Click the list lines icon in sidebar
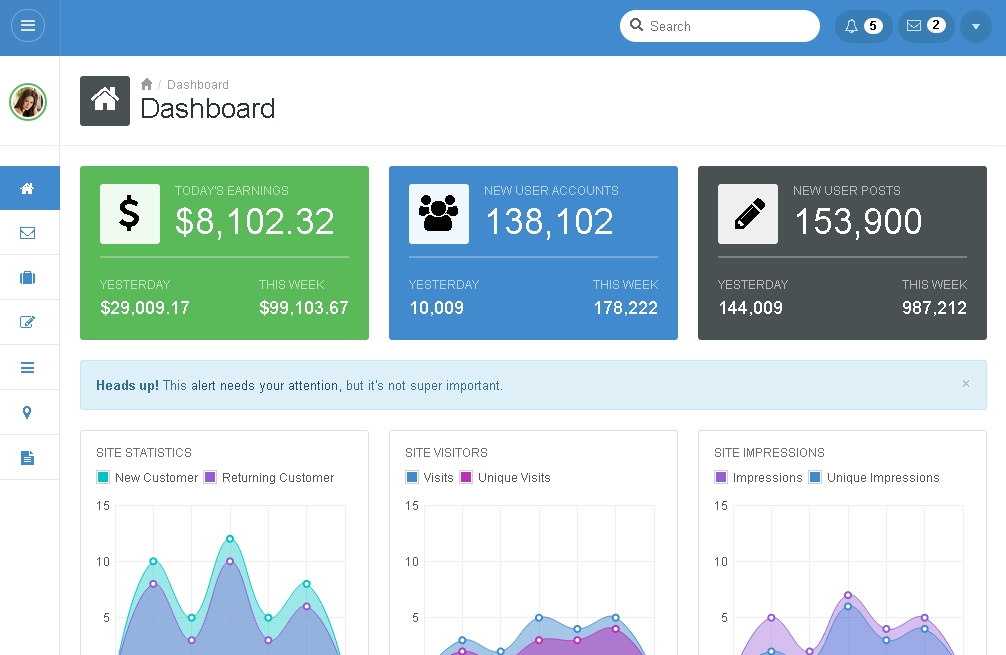This screenshot has height=655, width=1006. [x=28, y=368]
